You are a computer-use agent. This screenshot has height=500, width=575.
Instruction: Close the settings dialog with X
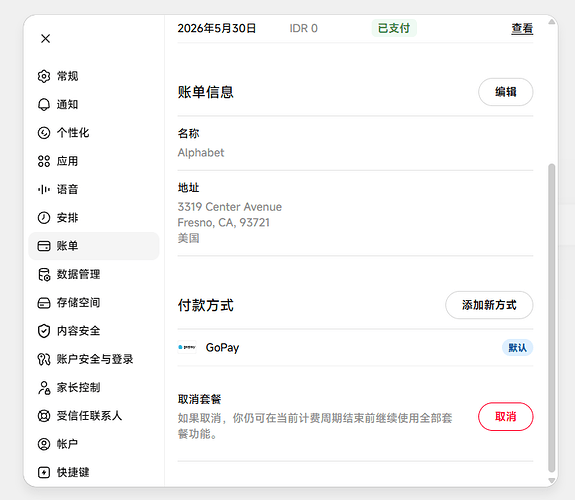pos(45,39)
